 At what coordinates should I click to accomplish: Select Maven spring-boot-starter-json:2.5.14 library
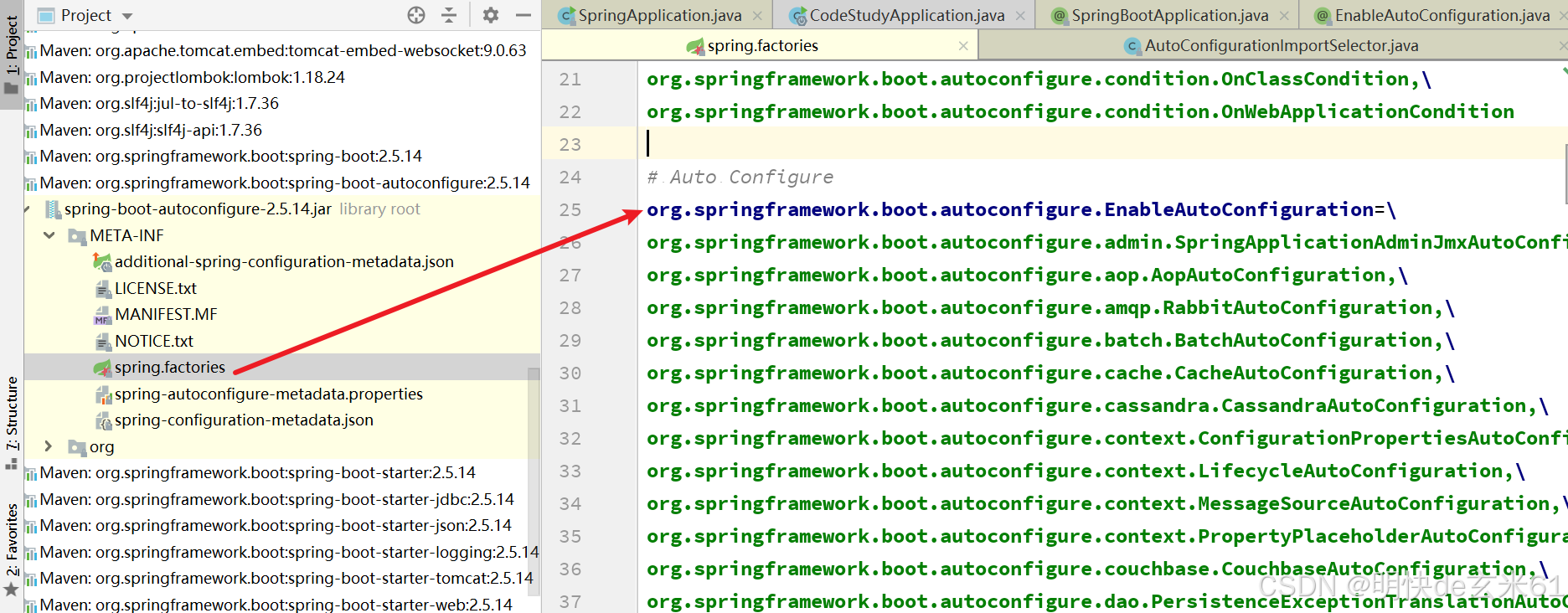point(276,526)
